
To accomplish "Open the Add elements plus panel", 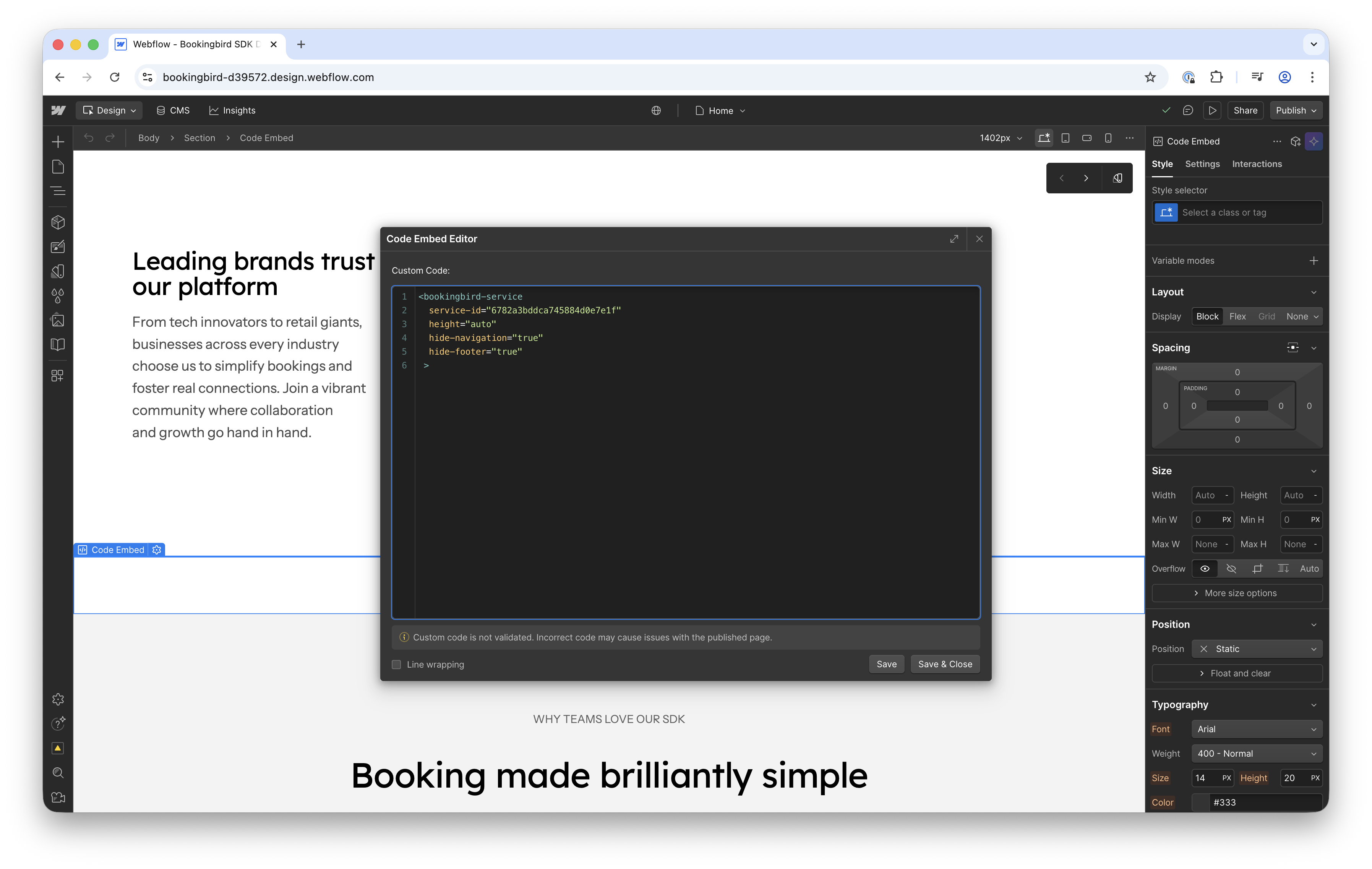I will point(58,141).
